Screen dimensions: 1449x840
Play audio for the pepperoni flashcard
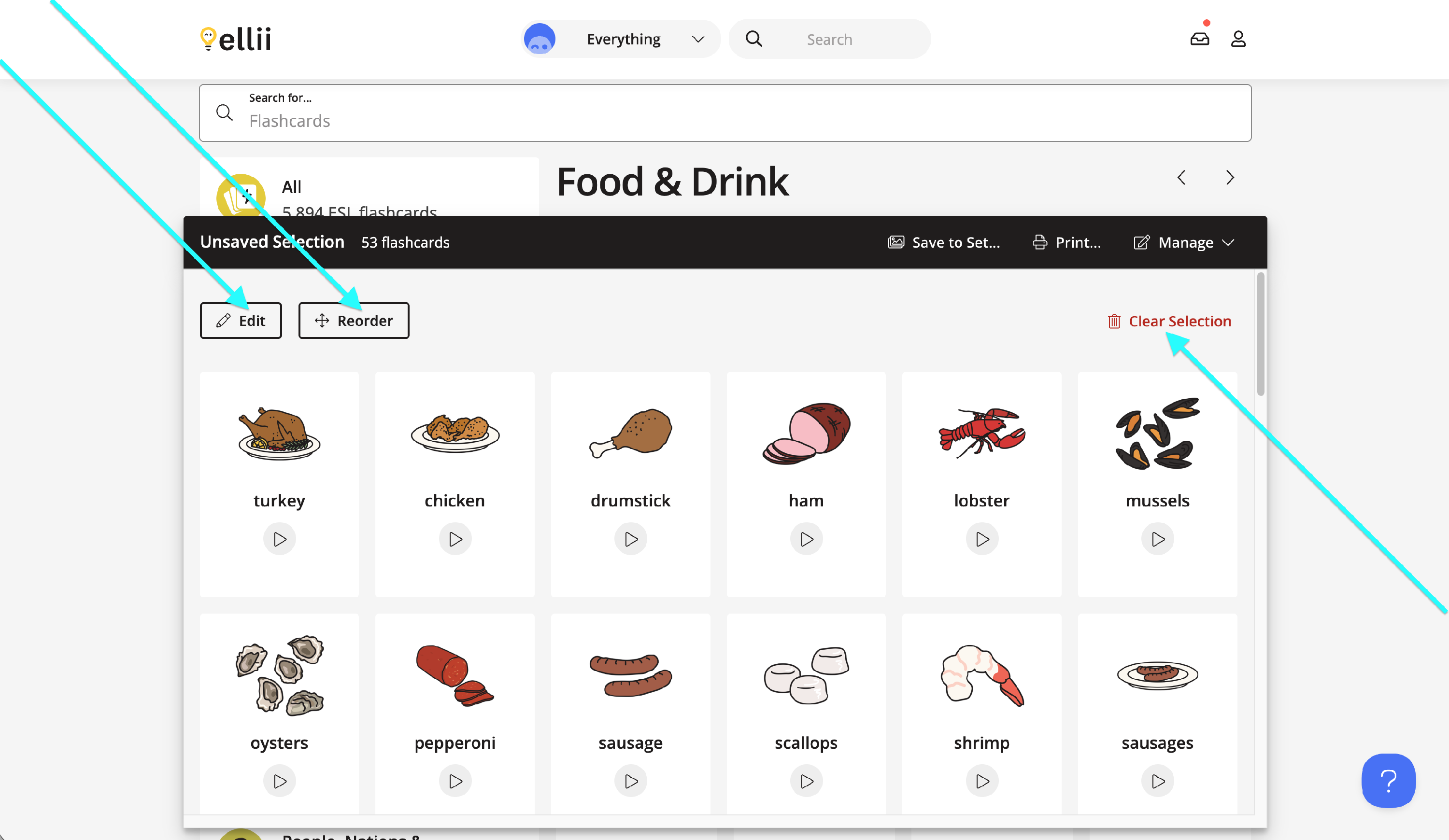455,781
